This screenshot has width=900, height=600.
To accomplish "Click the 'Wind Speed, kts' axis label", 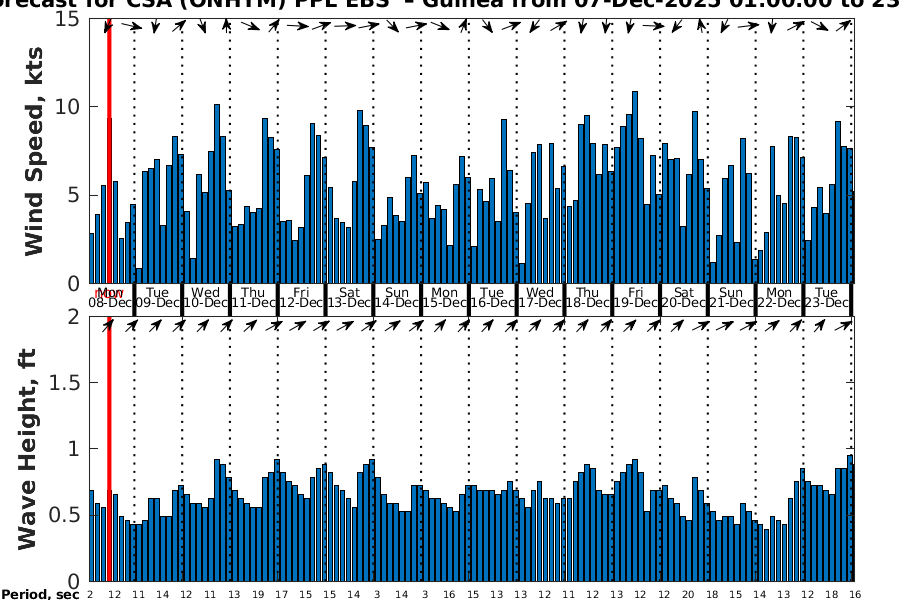I will 35,150.
